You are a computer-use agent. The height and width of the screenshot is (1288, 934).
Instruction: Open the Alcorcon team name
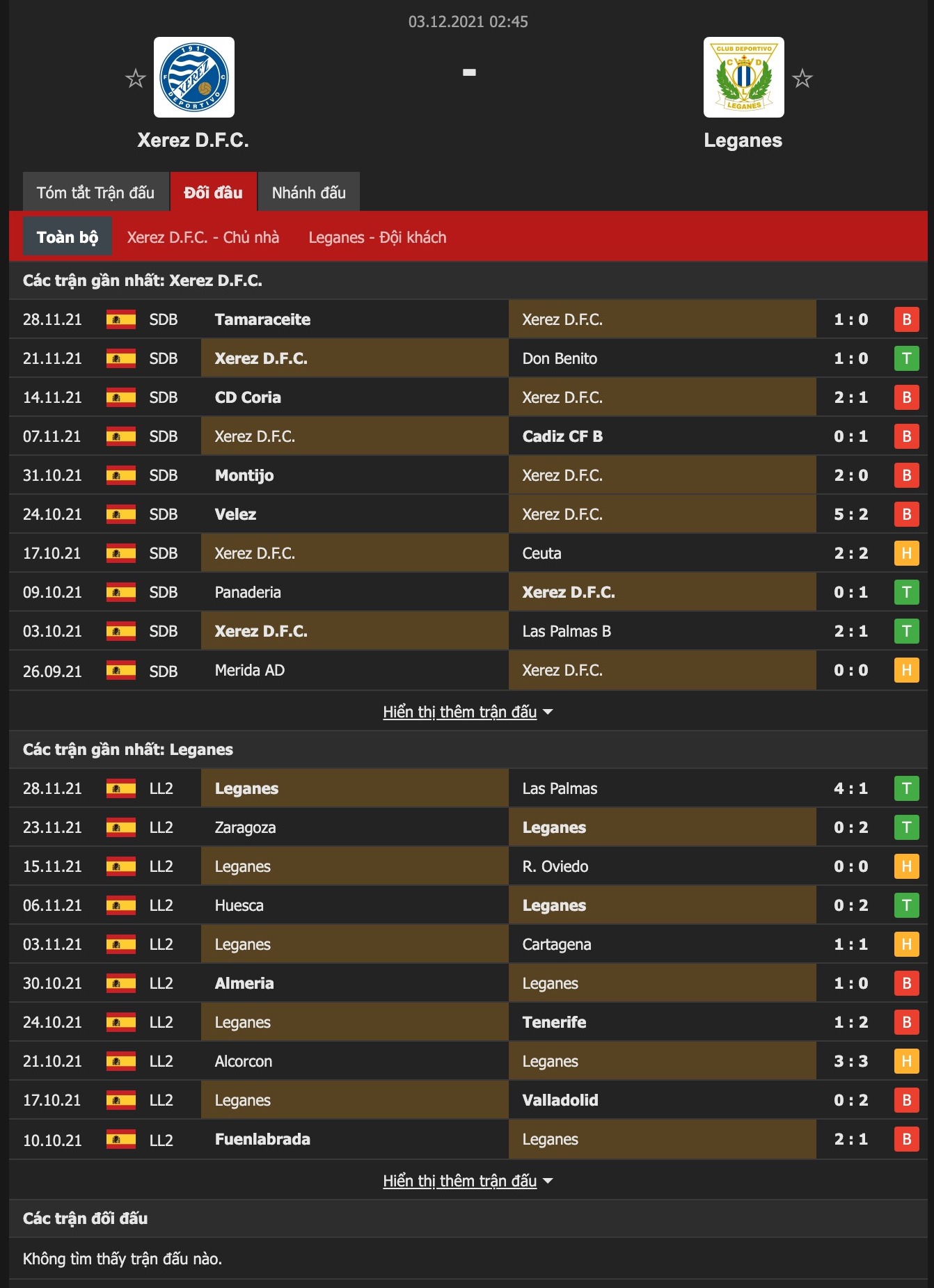pyautogui.click(x=244, y=1061)
